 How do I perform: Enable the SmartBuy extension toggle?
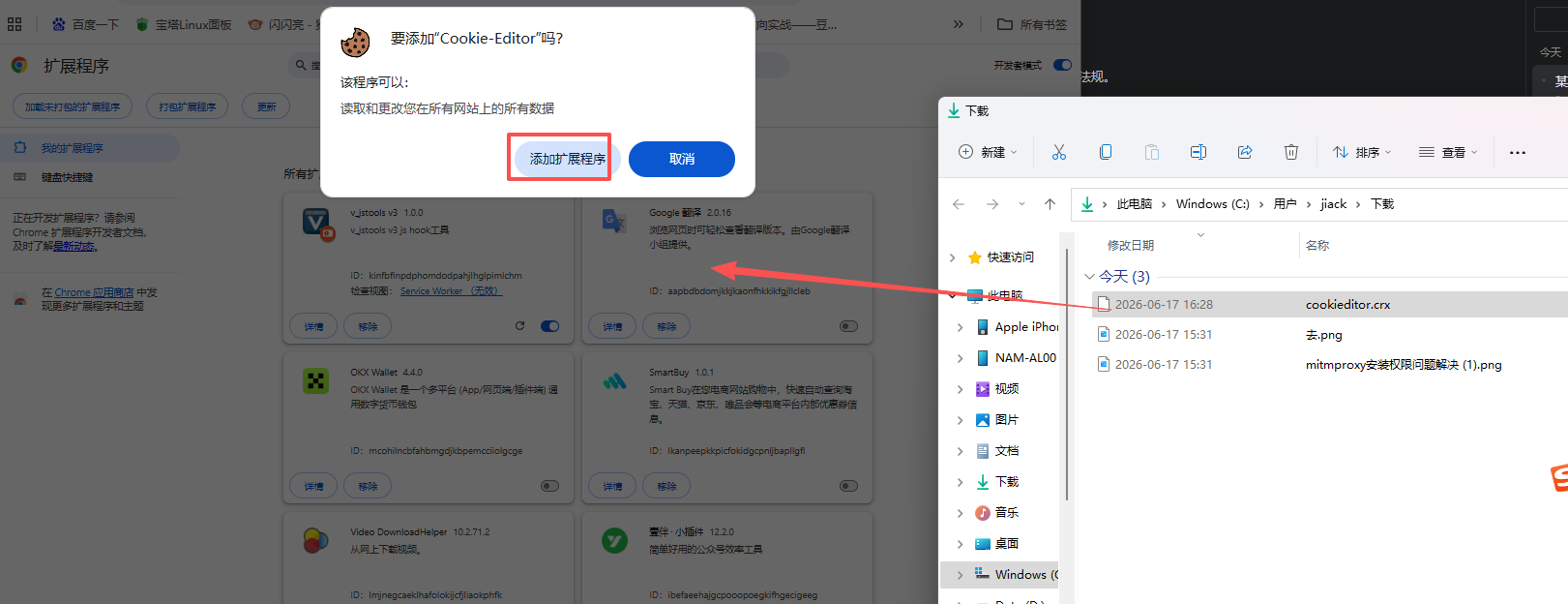(x=848, y=486)
